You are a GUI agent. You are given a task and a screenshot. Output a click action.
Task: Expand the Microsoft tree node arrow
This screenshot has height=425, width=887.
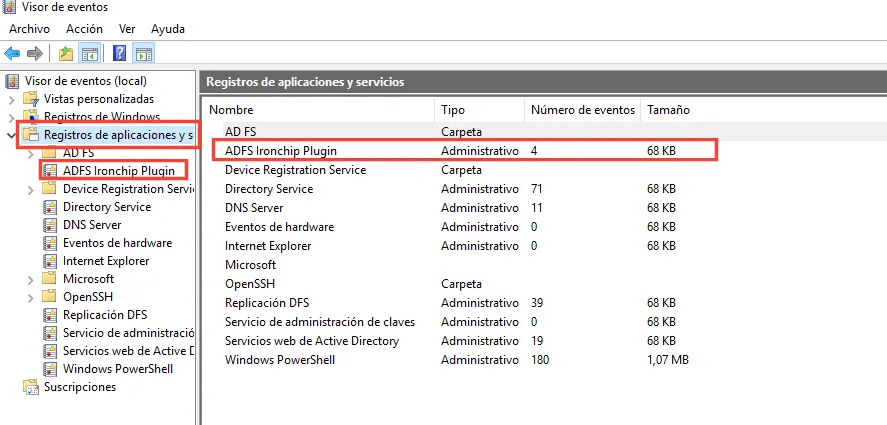[x=31, y=280]
